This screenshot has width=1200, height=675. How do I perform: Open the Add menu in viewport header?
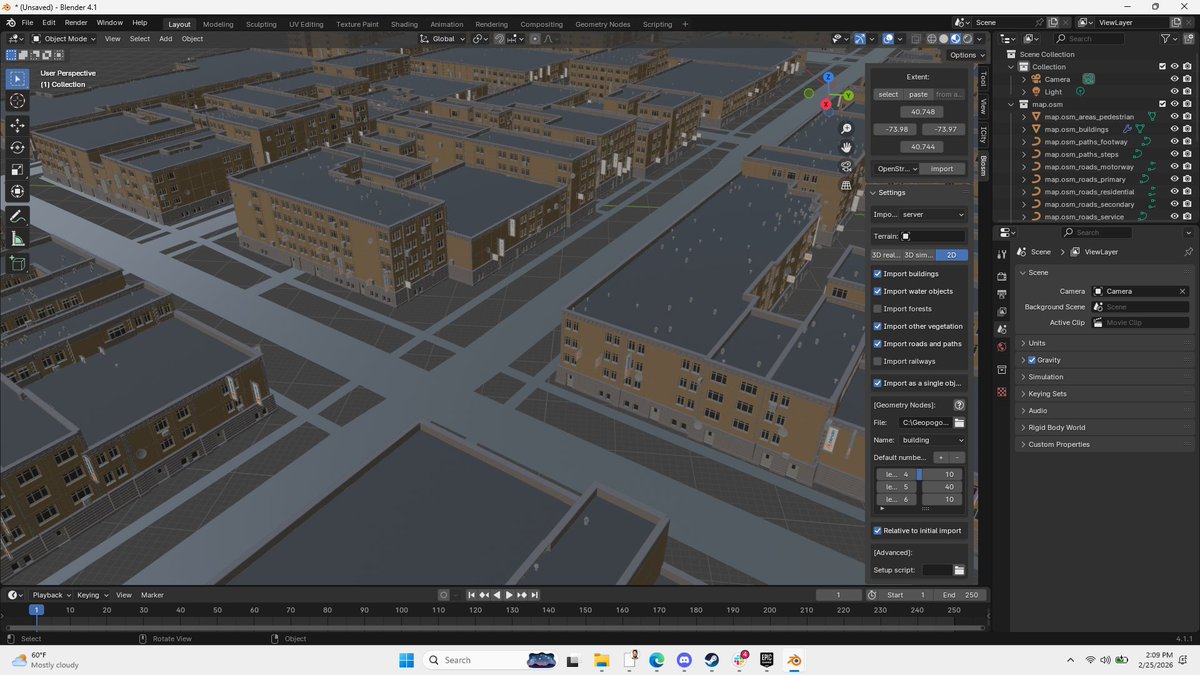[x=165, y=39]
